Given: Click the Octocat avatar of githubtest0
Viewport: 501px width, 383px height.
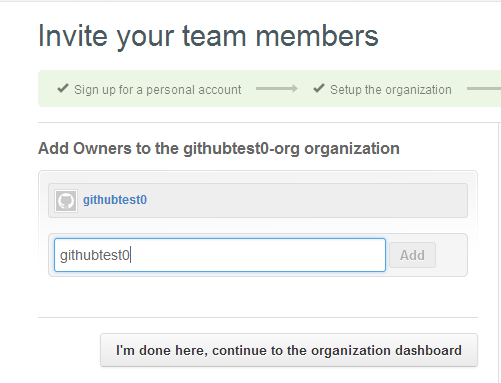Looking at the screenshot, I should pyautogui.click(x=66, y=201).
